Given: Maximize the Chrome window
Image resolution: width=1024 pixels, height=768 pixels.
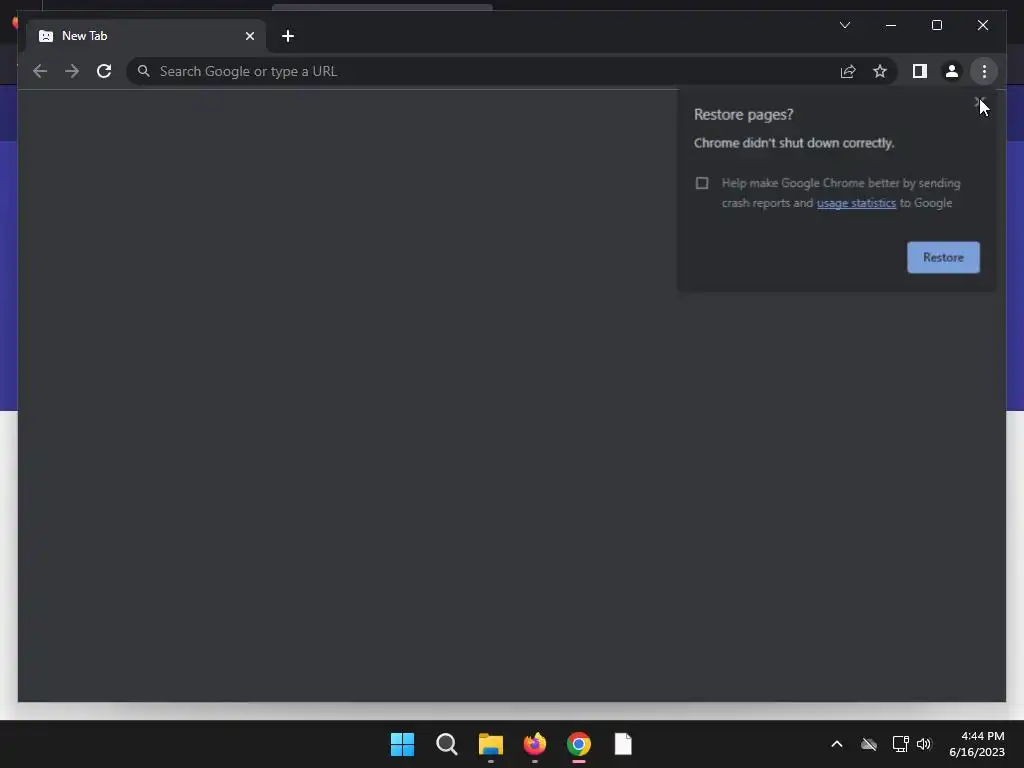Looking at the screenshot, I should tap(936, 25).
